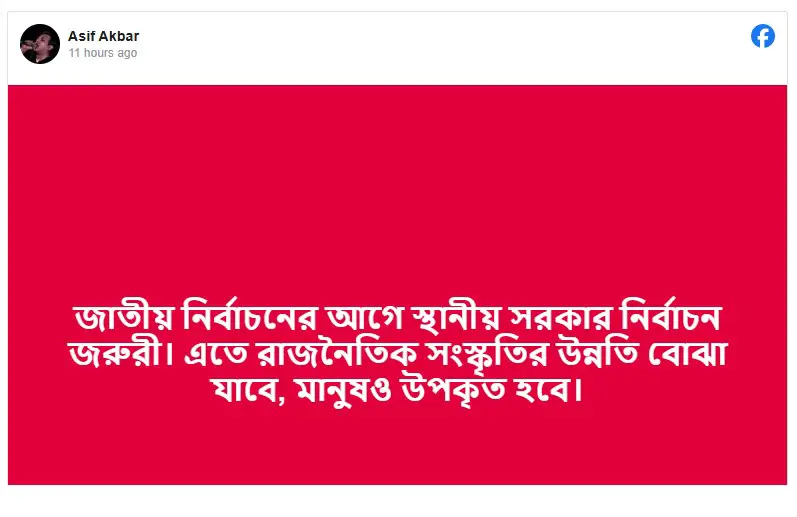797x517 pixels.
Task: Click the word নির্বাচনের in the first line
Action: point(250,316)
